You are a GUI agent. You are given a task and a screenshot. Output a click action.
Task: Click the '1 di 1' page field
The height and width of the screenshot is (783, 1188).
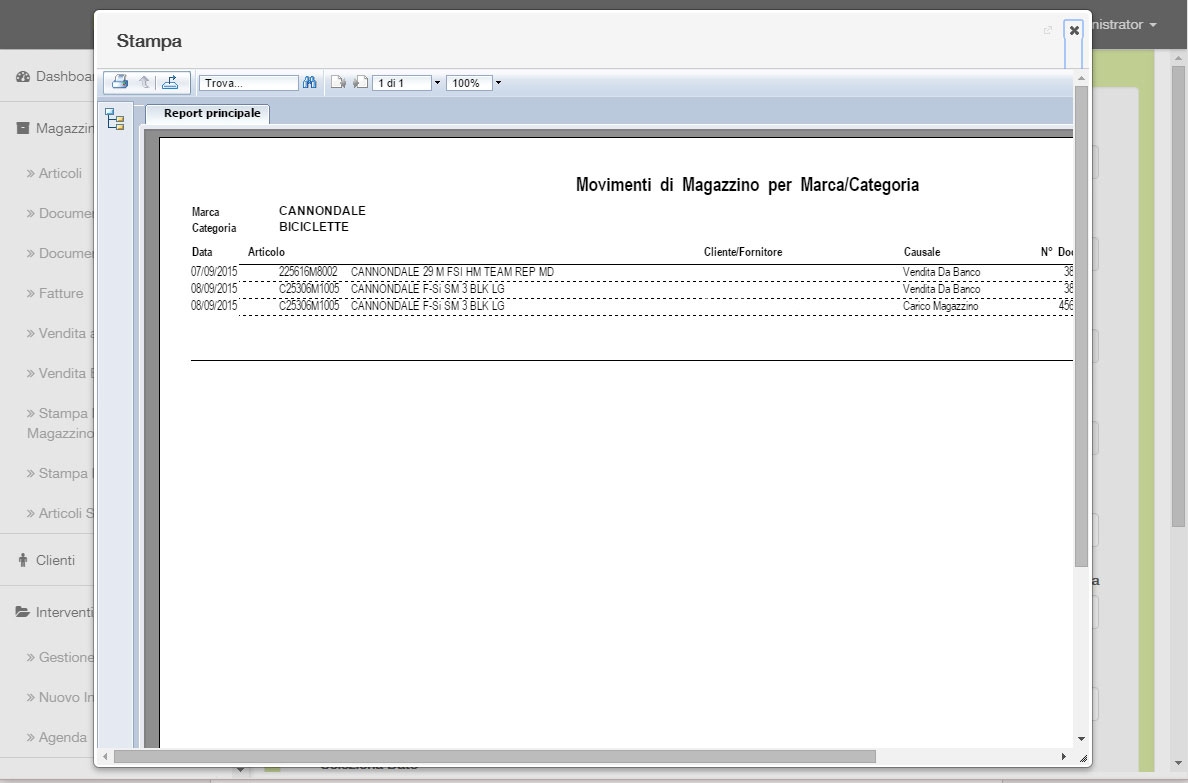402,83
